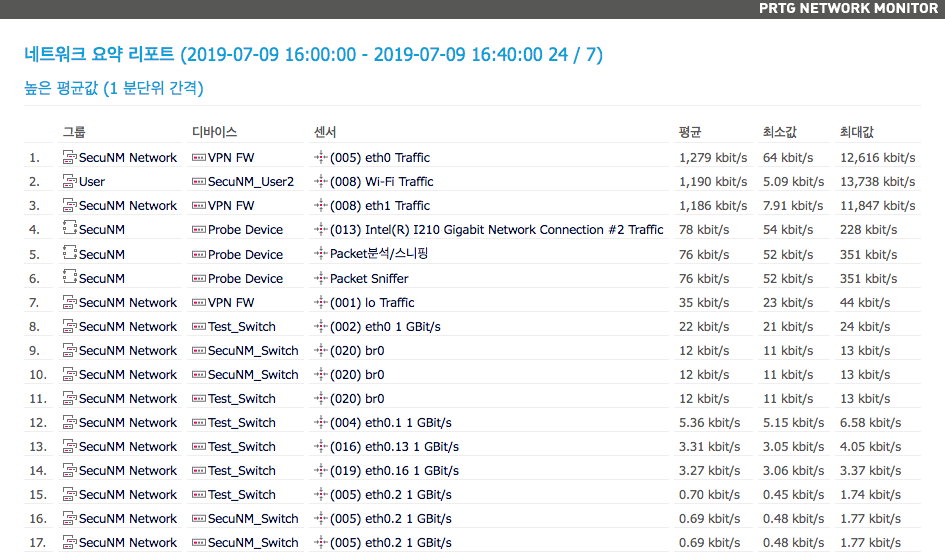945x555 pixels.
Task: Click average value 0.70 kbit/s
Action: 709,495
